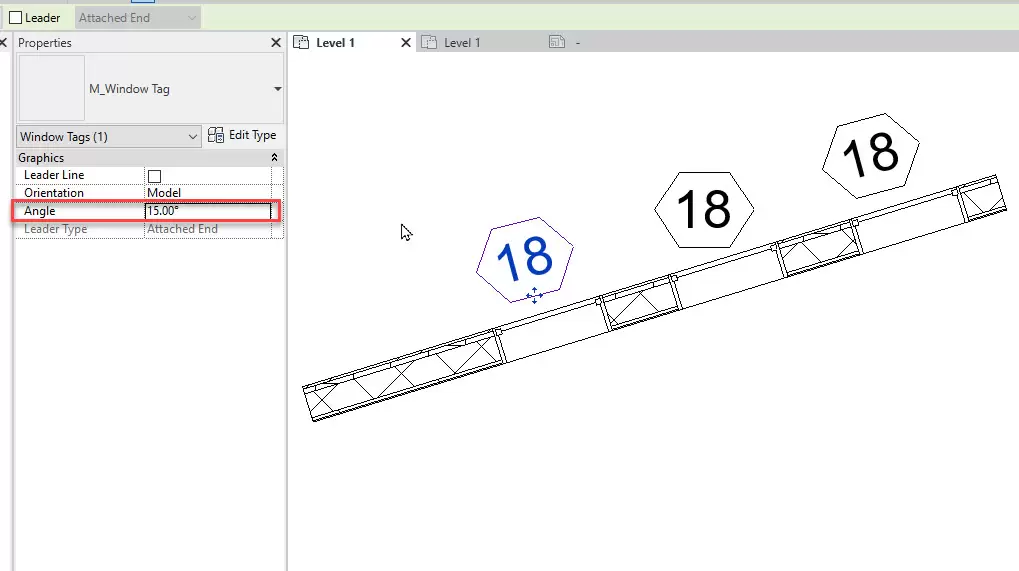Close the active Level 1 view tab

coord(406,43)
